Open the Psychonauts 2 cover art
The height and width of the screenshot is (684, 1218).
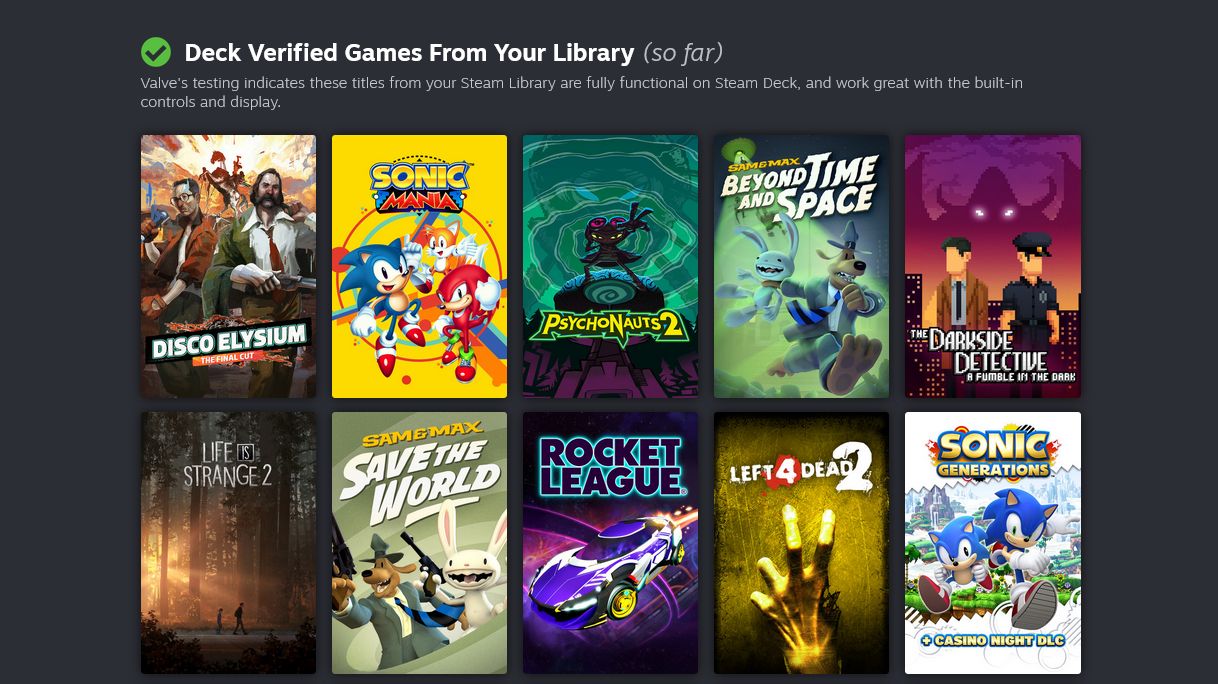610,266
